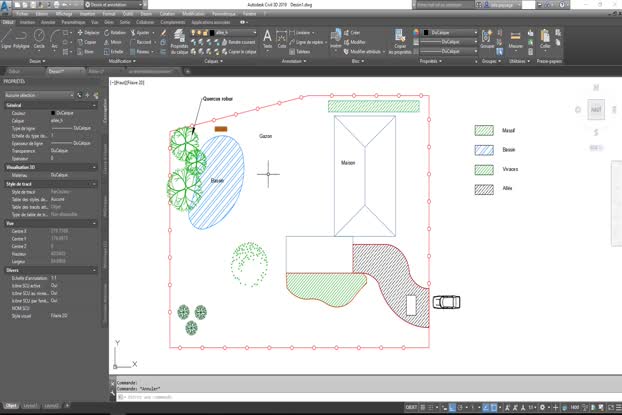Click the Miroir tool
Screen dimensions: 622x415
coord(113,42)
